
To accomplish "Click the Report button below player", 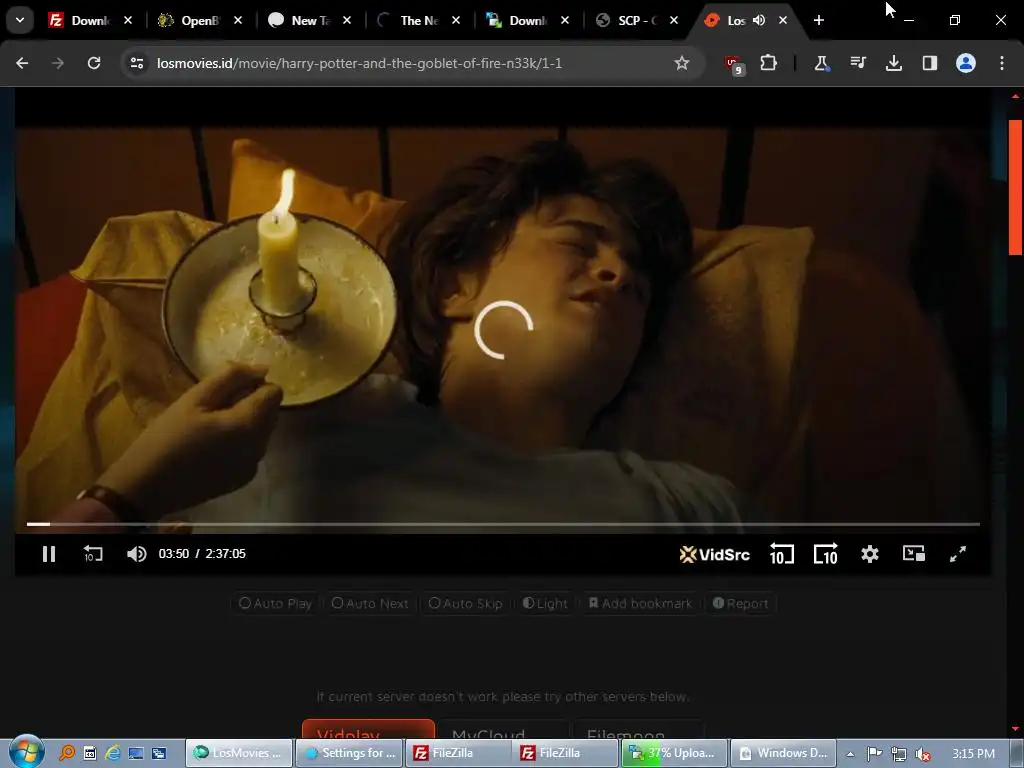I will [740, 603].
